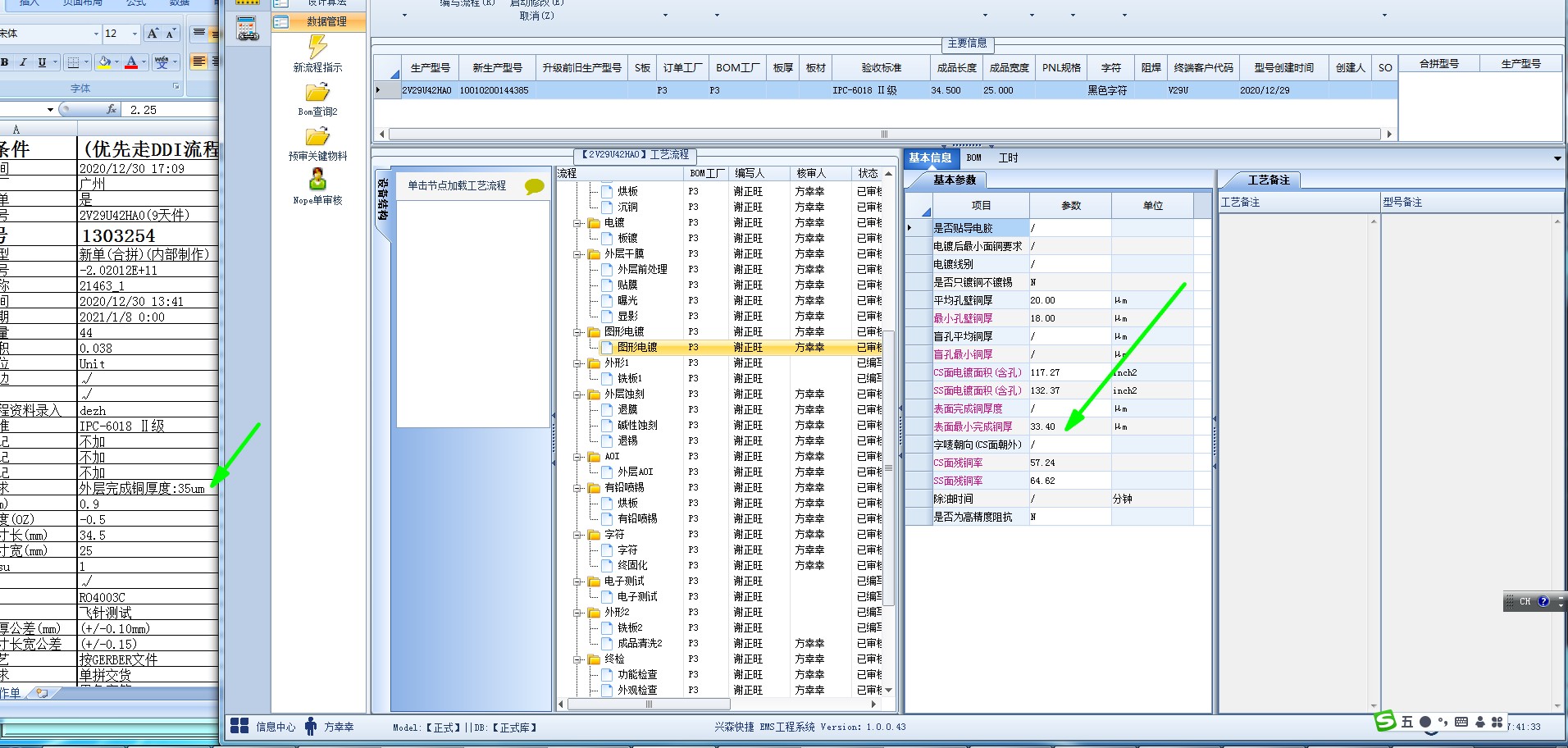1568x748 pixels.
Task: Select the 数据管理 sidebar menu item
Action: [319, 22]
